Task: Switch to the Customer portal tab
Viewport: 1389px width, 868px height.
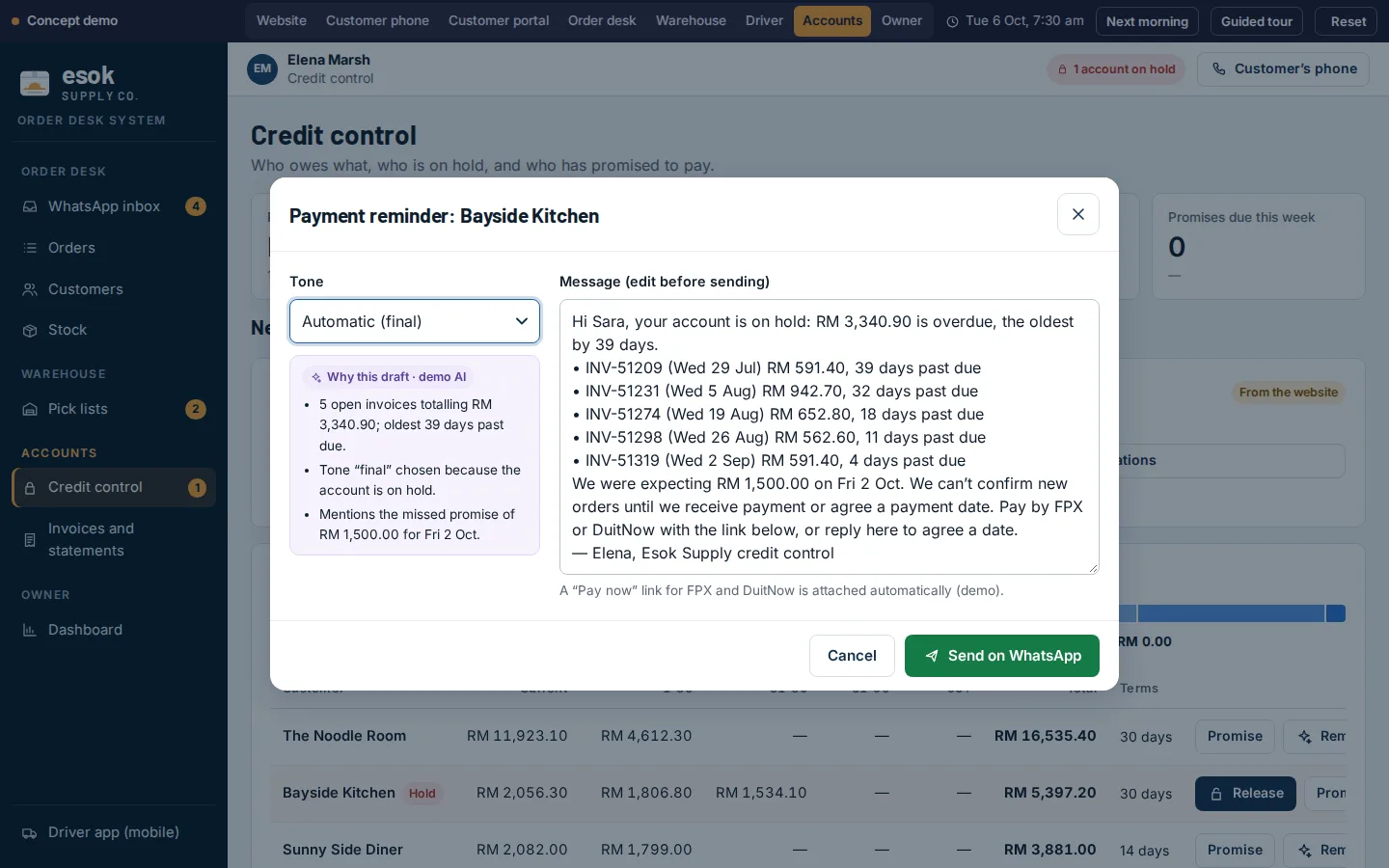Action: tap(499, 20)
